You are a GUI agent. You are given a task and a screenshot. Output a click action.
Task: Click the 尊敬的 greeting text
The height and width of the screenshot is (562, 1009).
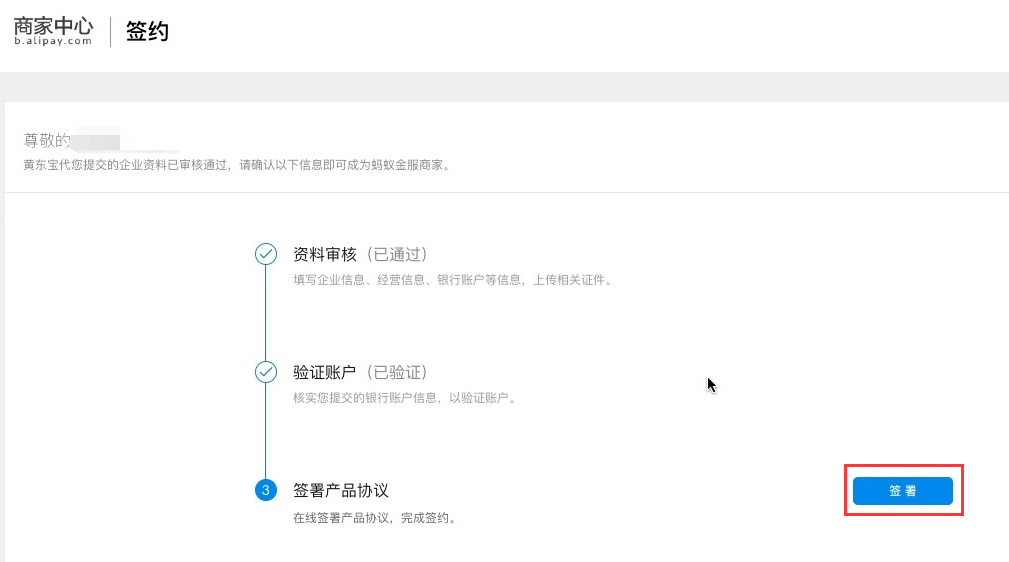(47, 140)
